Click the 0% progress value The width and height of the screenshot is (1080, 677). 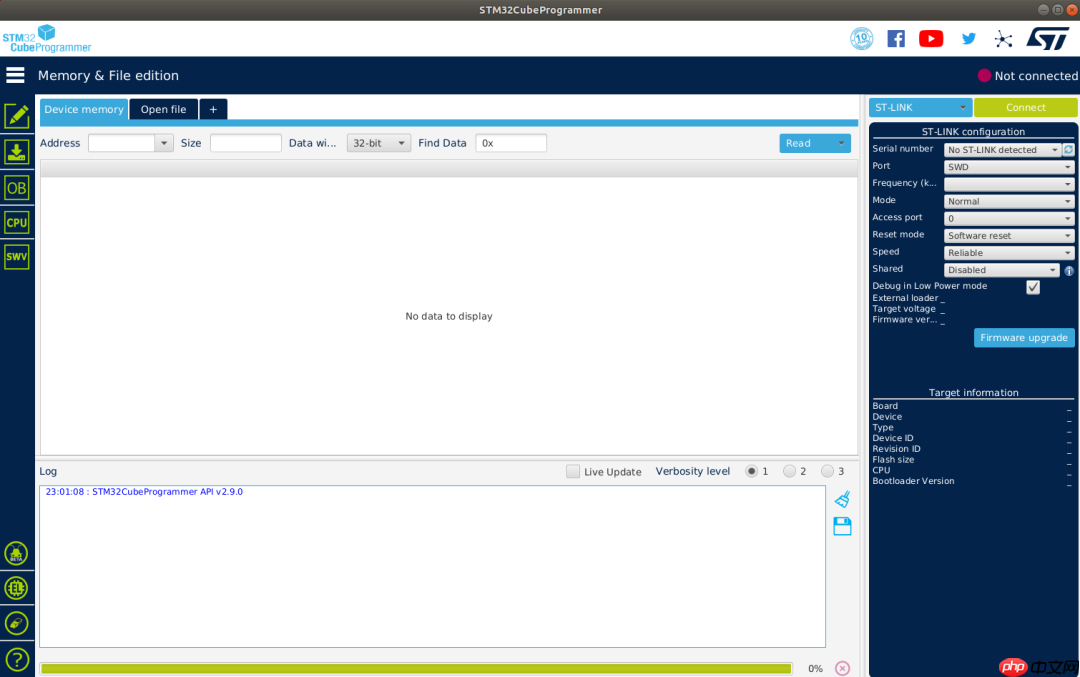(x=816, y=669)
